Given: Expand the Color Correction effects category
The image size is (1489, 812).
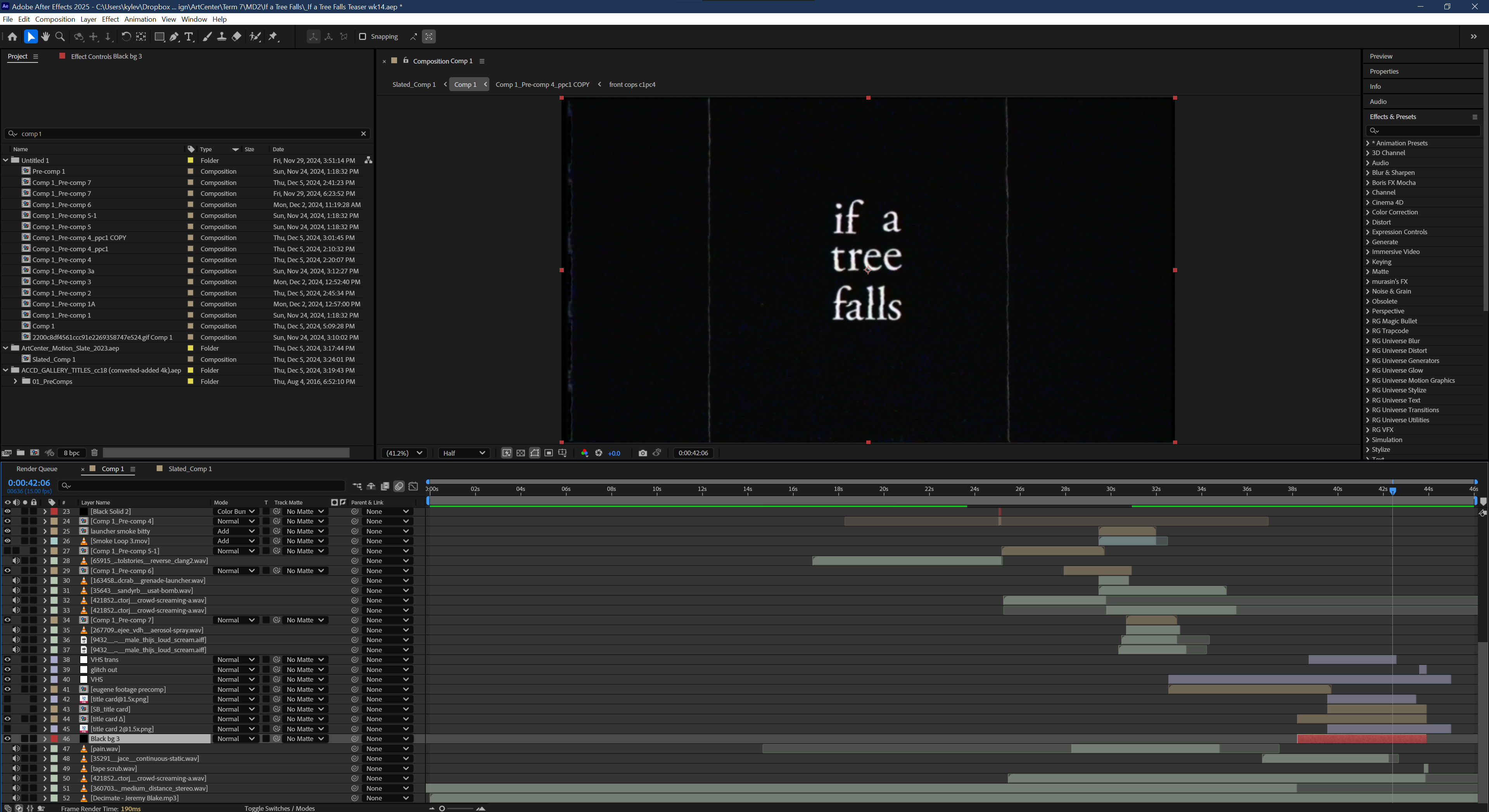Looking at the screenshot, I should coord(1368,212).
